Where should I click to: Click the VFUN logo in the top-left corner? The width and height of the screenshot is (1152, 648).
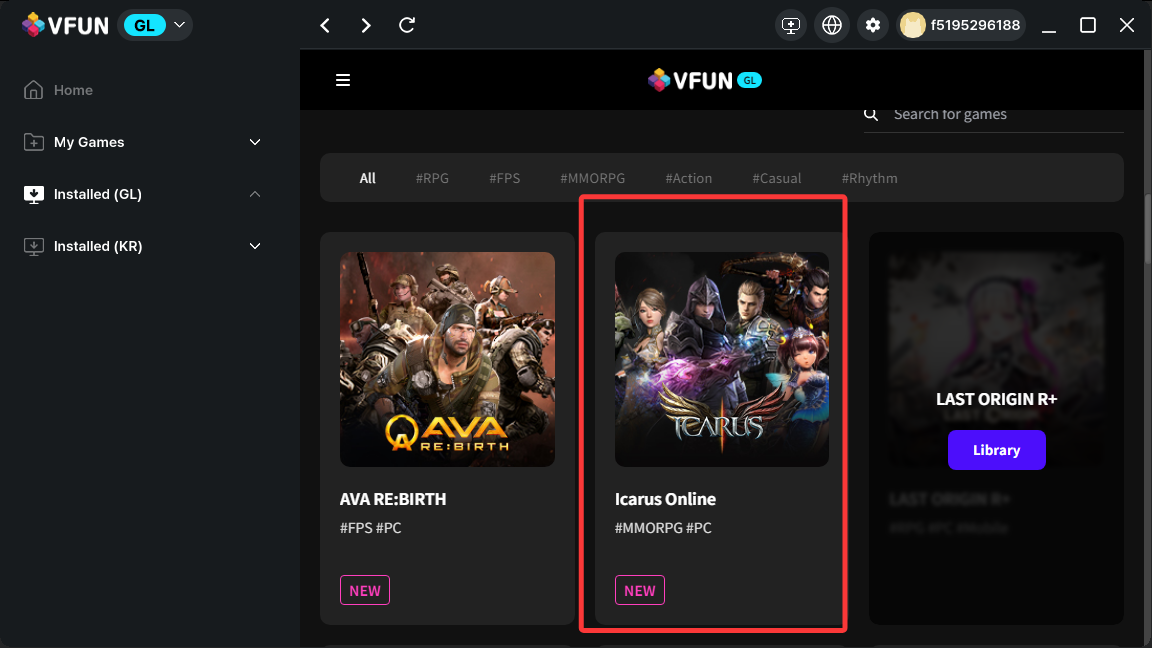[65, 25]
